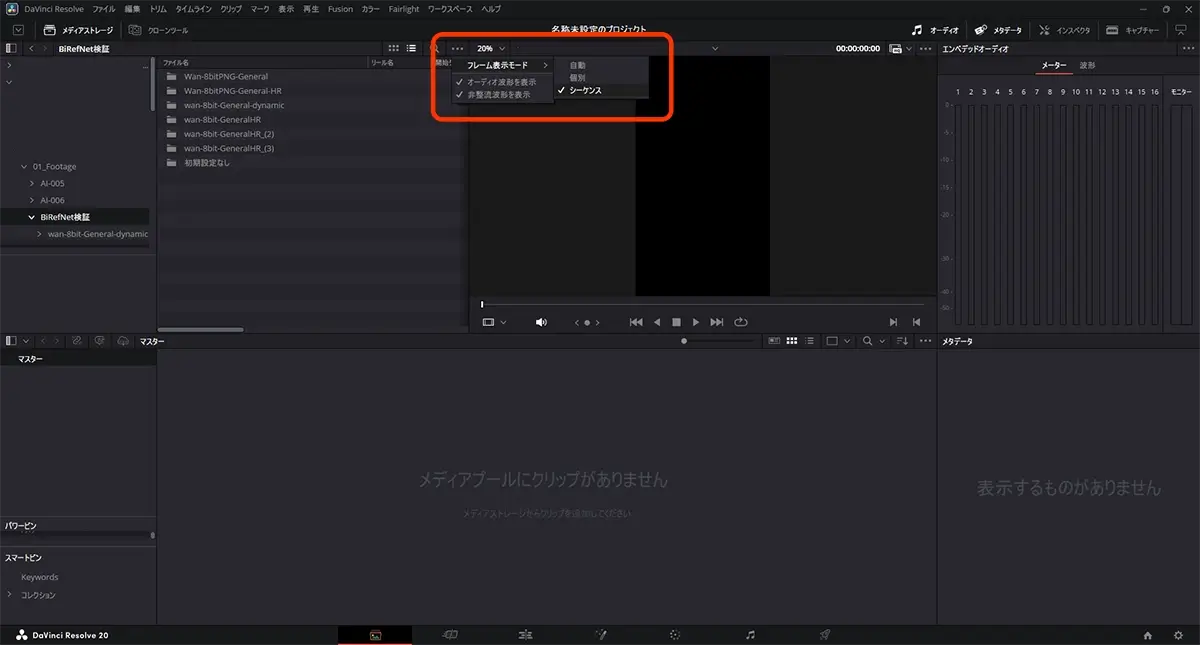Open the インスペクタ panel
Viewport: 1200px width, 645px height.
(x=1064, y=29)
